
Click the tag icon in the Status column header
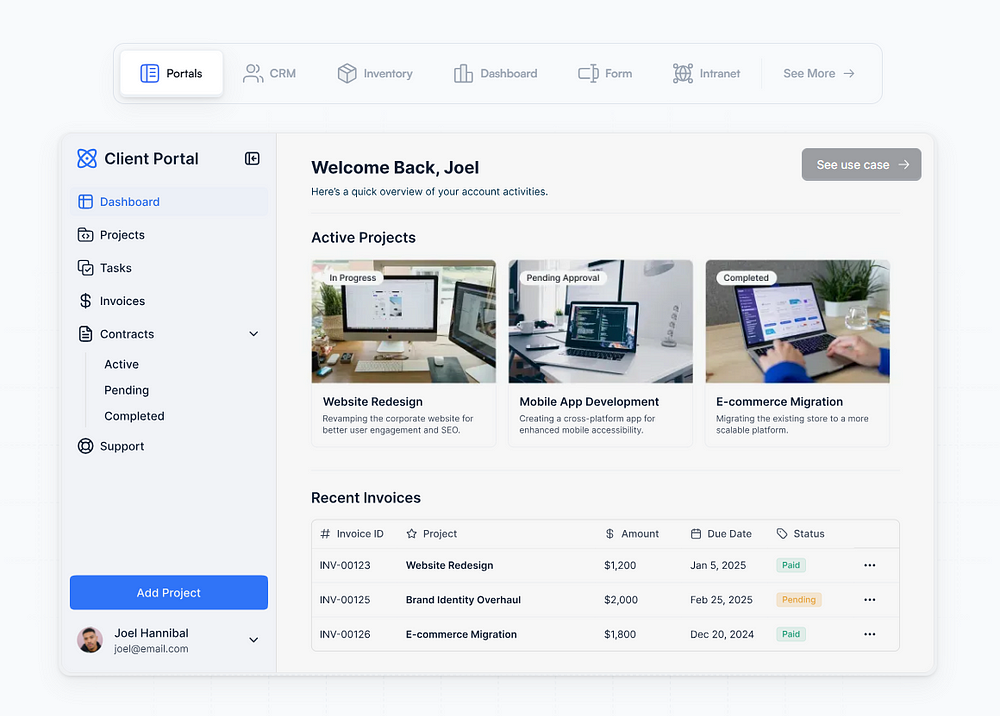(x=782, y=534)
